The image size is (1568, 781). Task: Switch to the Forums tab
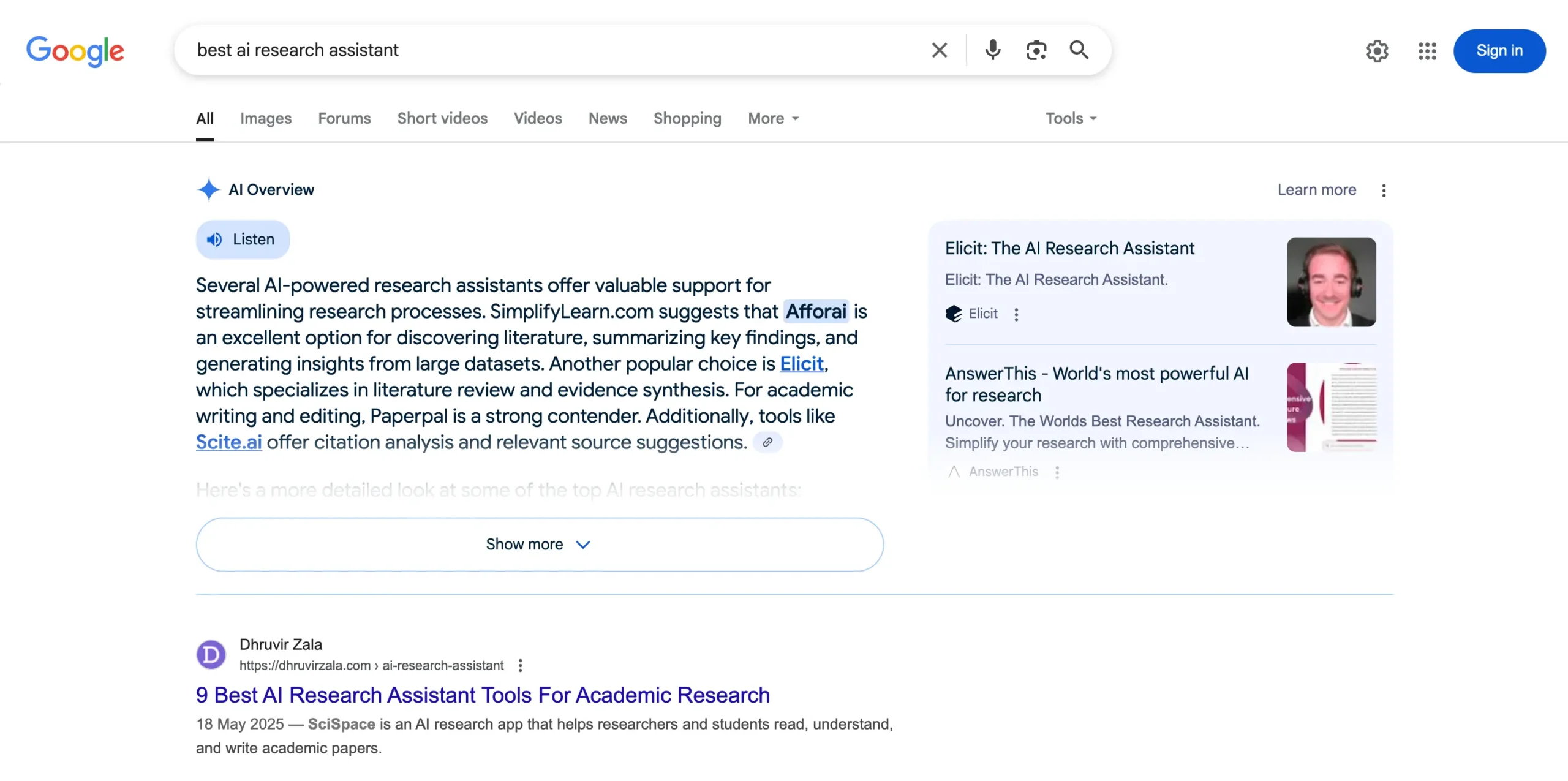tap(344, 118)
